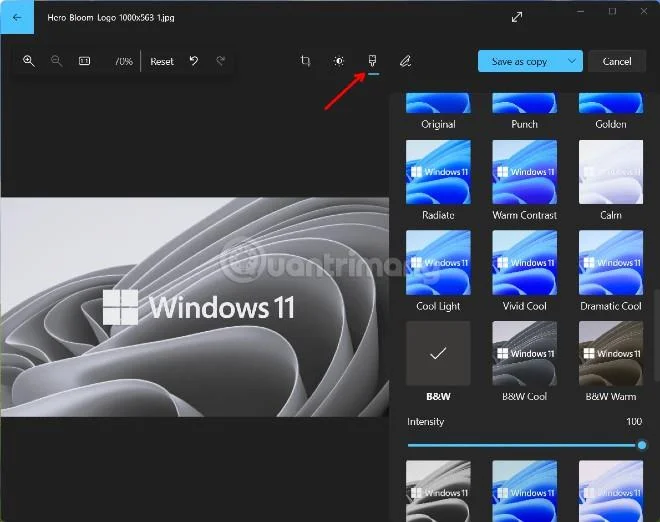The height and width of the screenshot is (522, 660).
Task: Cancel the photo edits
Action: pos(617,61)
